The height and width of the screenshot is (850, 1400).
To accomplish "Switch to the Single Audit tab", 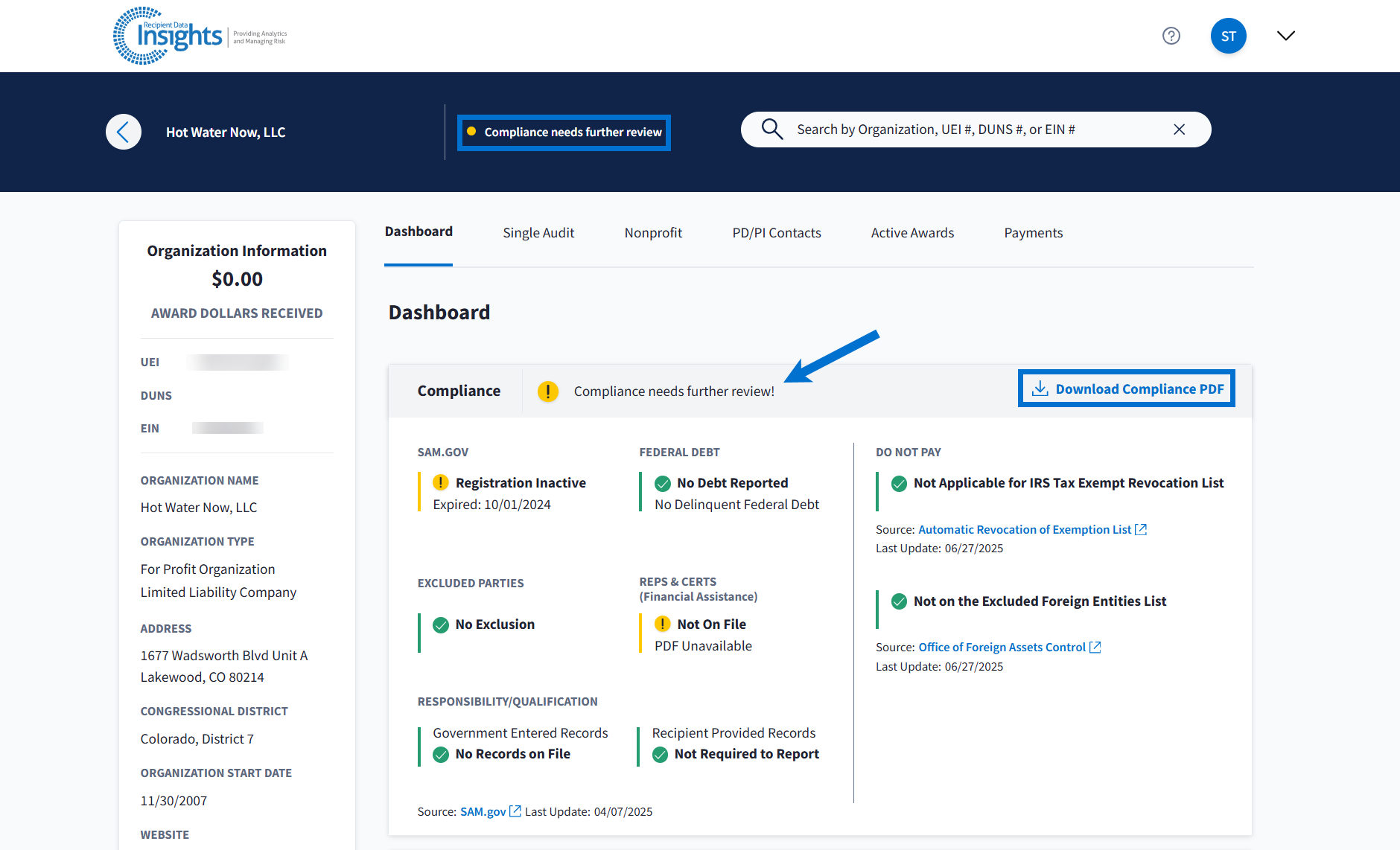I will (x=538, y=233).
